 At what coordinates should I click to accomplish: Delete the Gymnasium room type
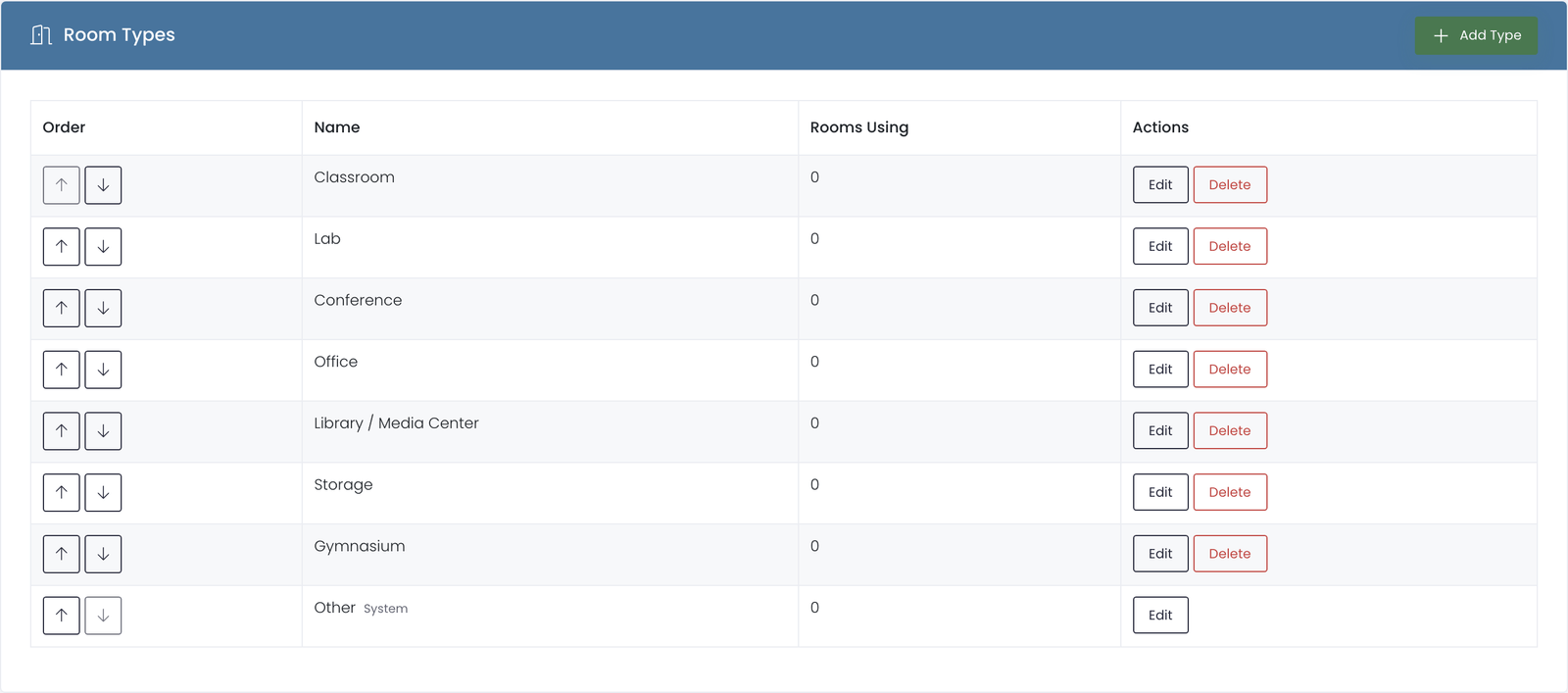(x=1230, y=554)
